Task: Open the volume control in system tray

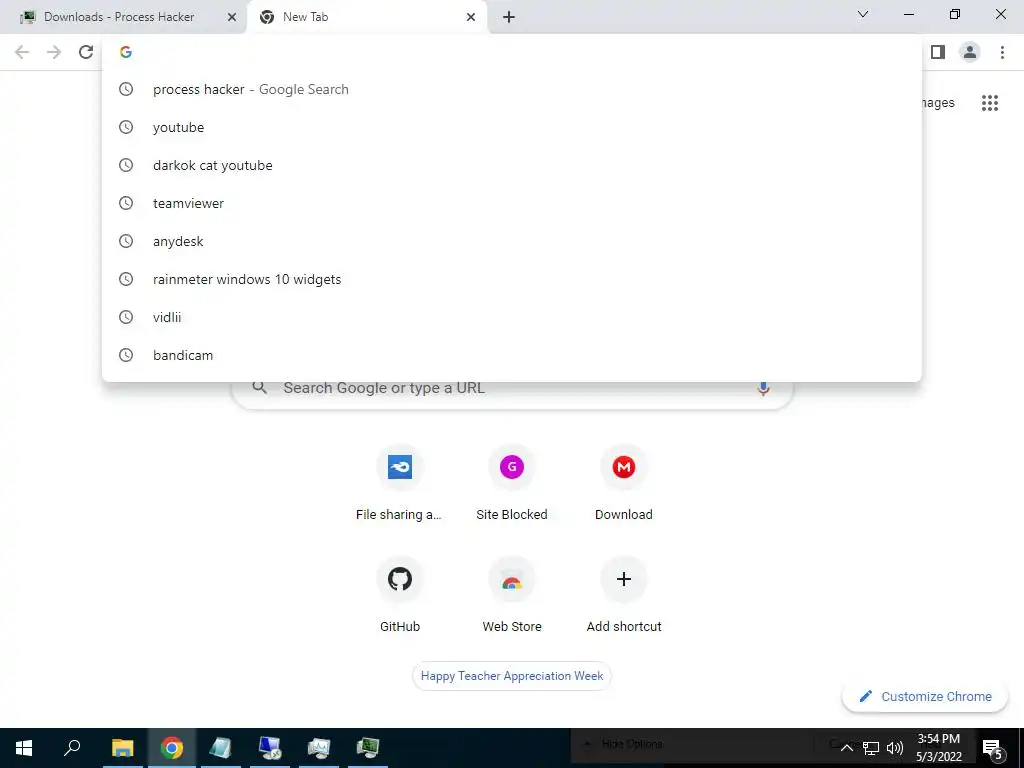Action: 895,748
